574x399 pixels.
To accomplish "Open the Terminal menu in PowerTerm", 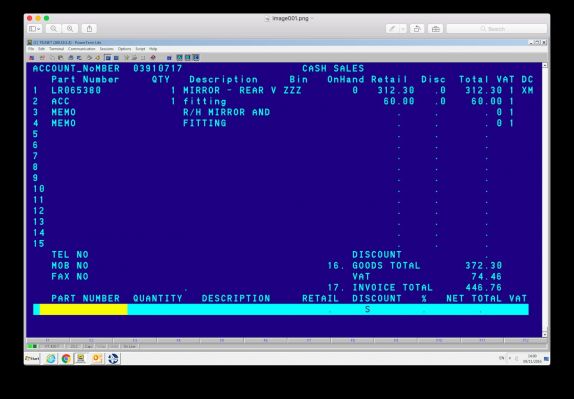I will [56, 49].
